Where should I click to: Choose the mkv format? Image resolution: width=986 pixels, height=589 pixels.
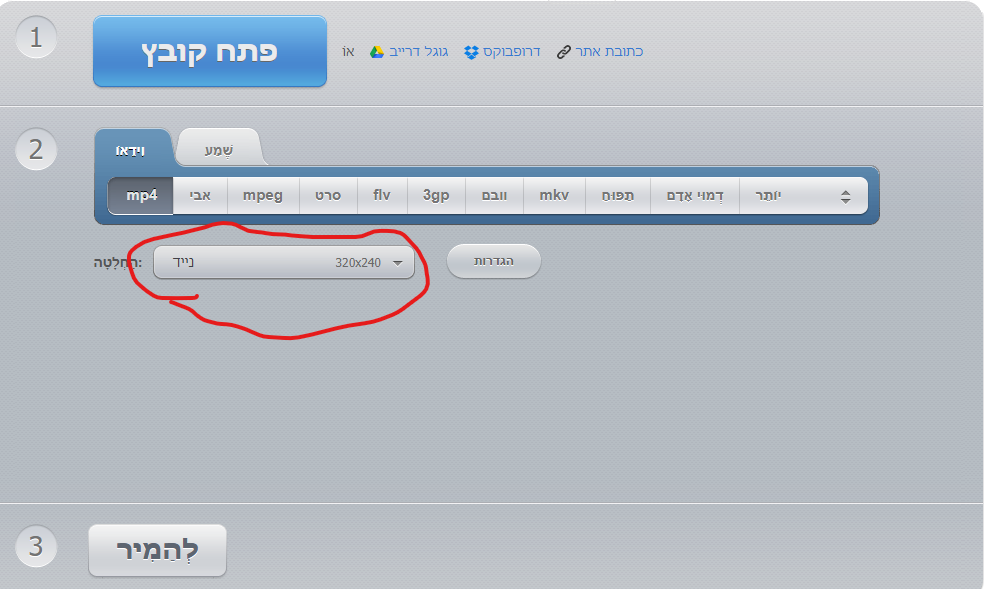(554, 195)
